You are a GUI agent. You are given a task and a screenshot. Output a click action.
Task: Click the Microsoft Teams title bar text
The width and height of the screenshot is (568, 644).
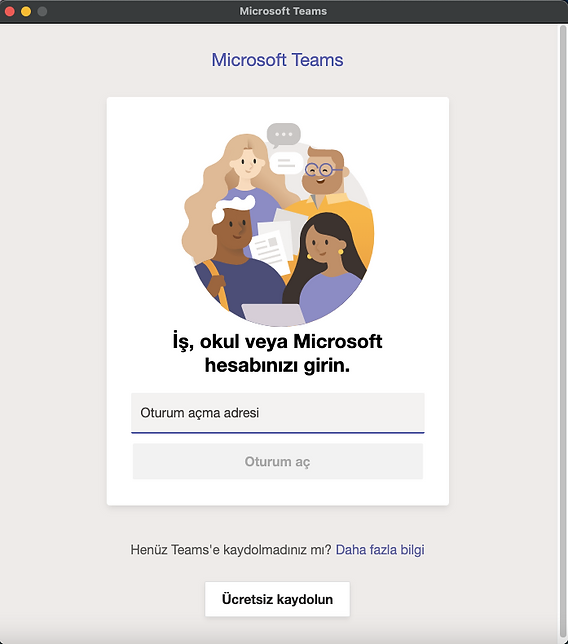pos(283,11)
